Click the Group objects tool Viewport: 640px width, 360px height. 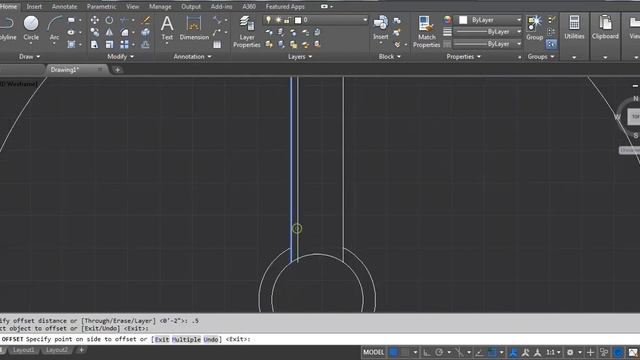tap(534, 28)
